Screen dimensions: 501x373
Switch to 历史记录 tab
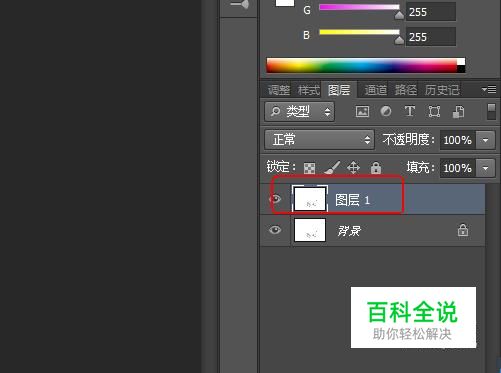click(442, 90)
